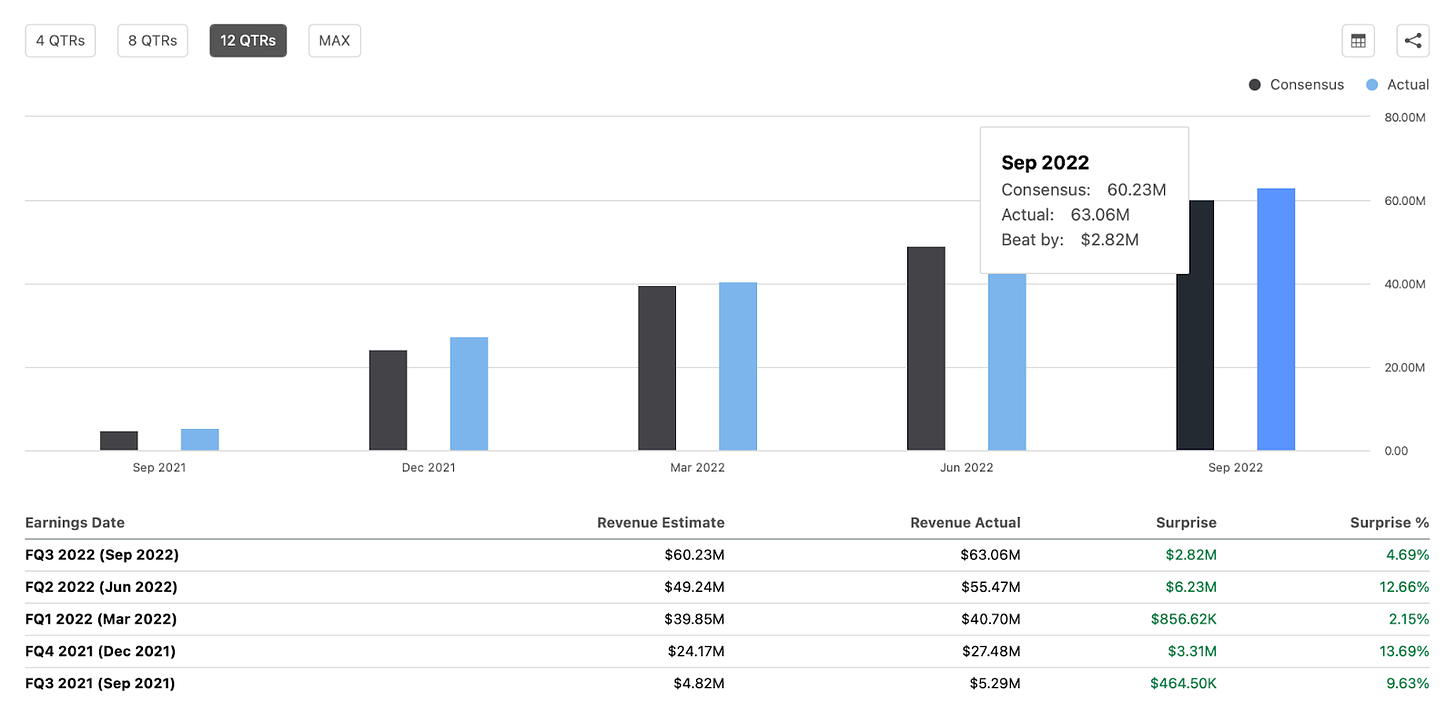
Task: Click the Mar 2022 consensus bar
Action: 657,368
